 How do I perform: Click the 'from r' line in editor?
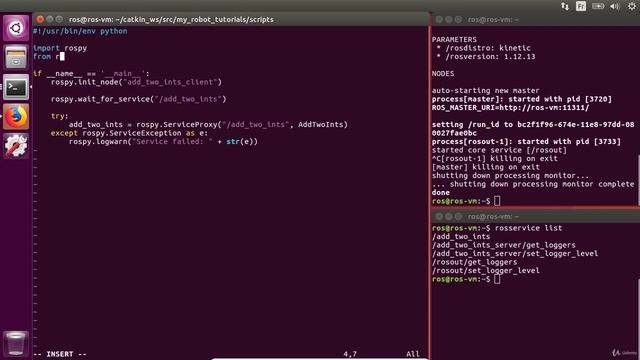click(49, 57)
